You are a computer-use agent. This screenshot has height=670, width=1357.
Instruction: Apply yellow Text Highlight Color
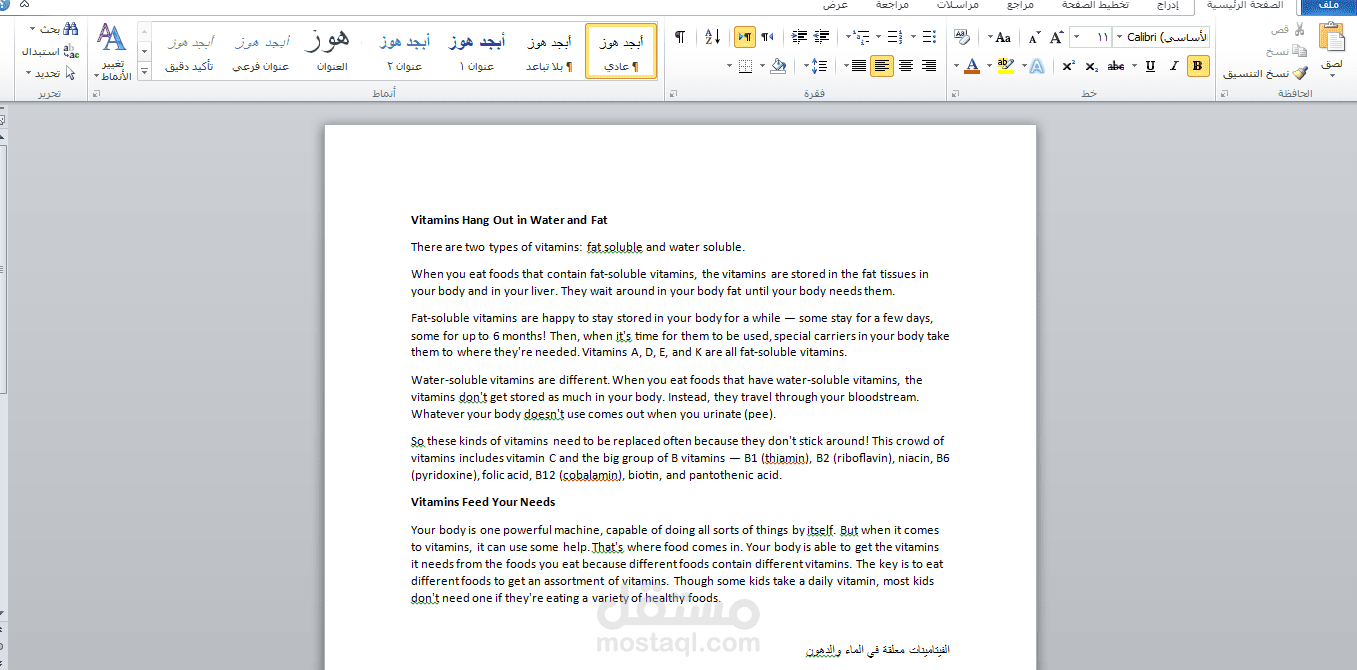click(x=1005, y=66)
